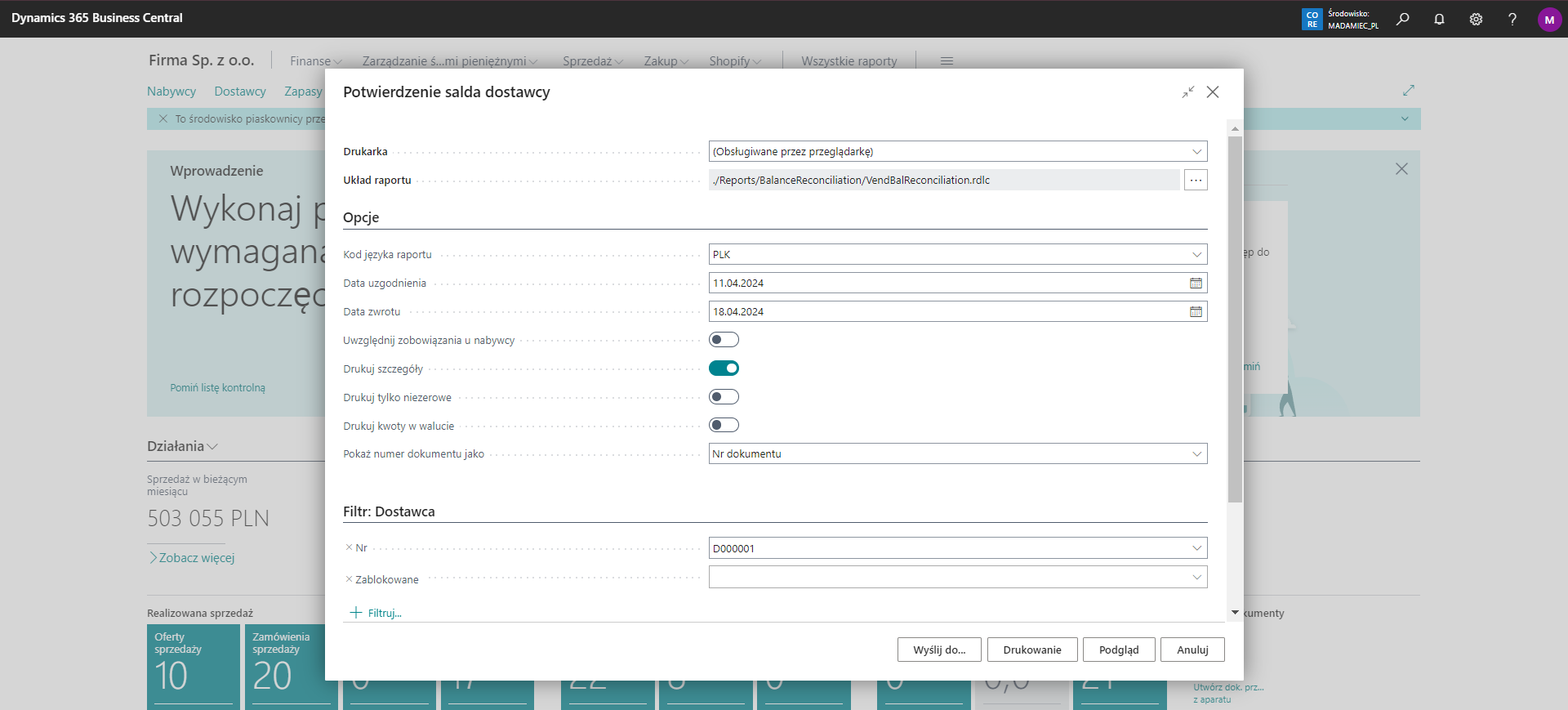Expand the page with the diagonal arrows icon
The width and height of the screenshot is (1568, 710).
1409,90
